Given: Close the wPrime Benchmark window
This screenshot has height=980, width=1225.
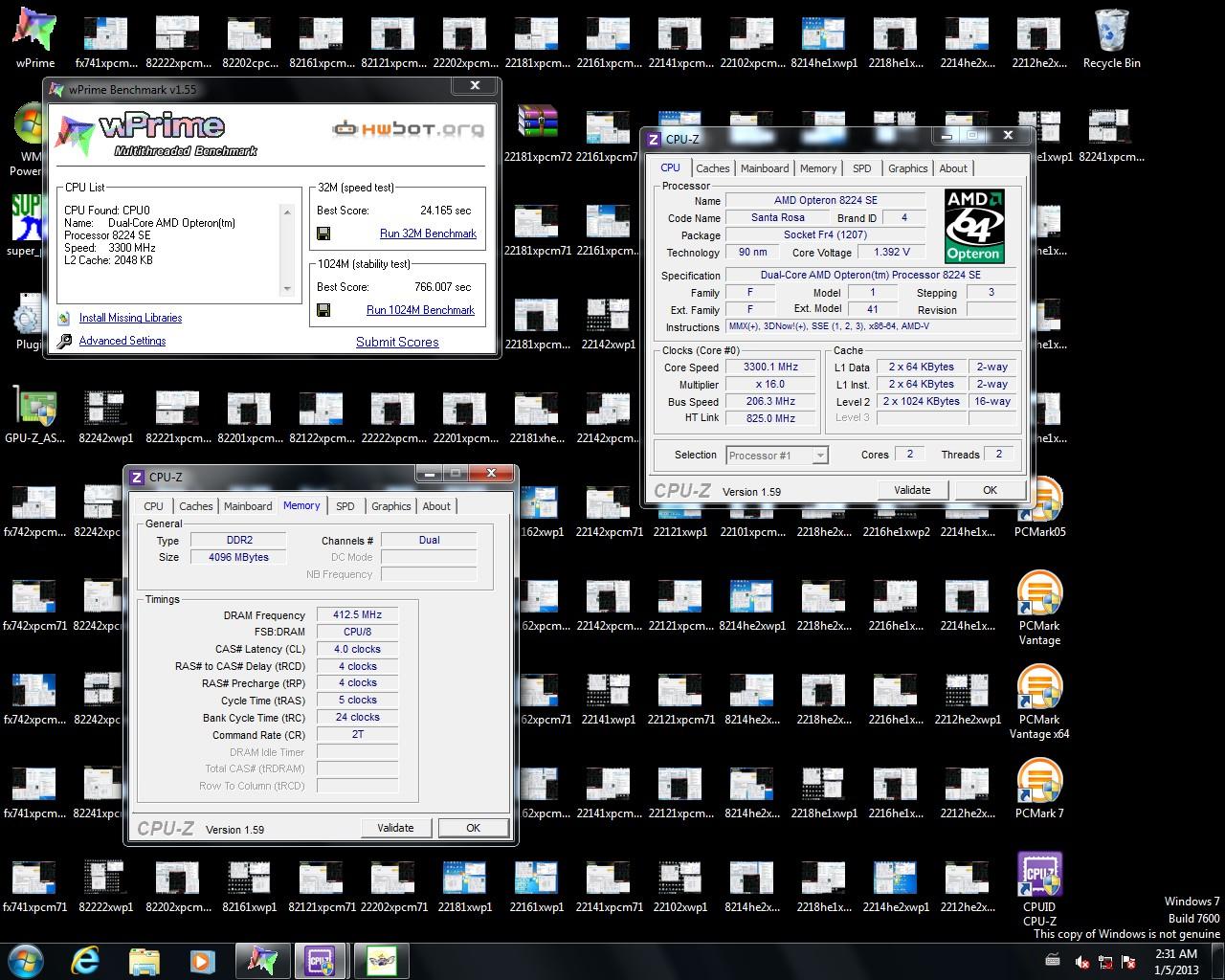Looking at the screenshot, I should click(x=475, y=86).
